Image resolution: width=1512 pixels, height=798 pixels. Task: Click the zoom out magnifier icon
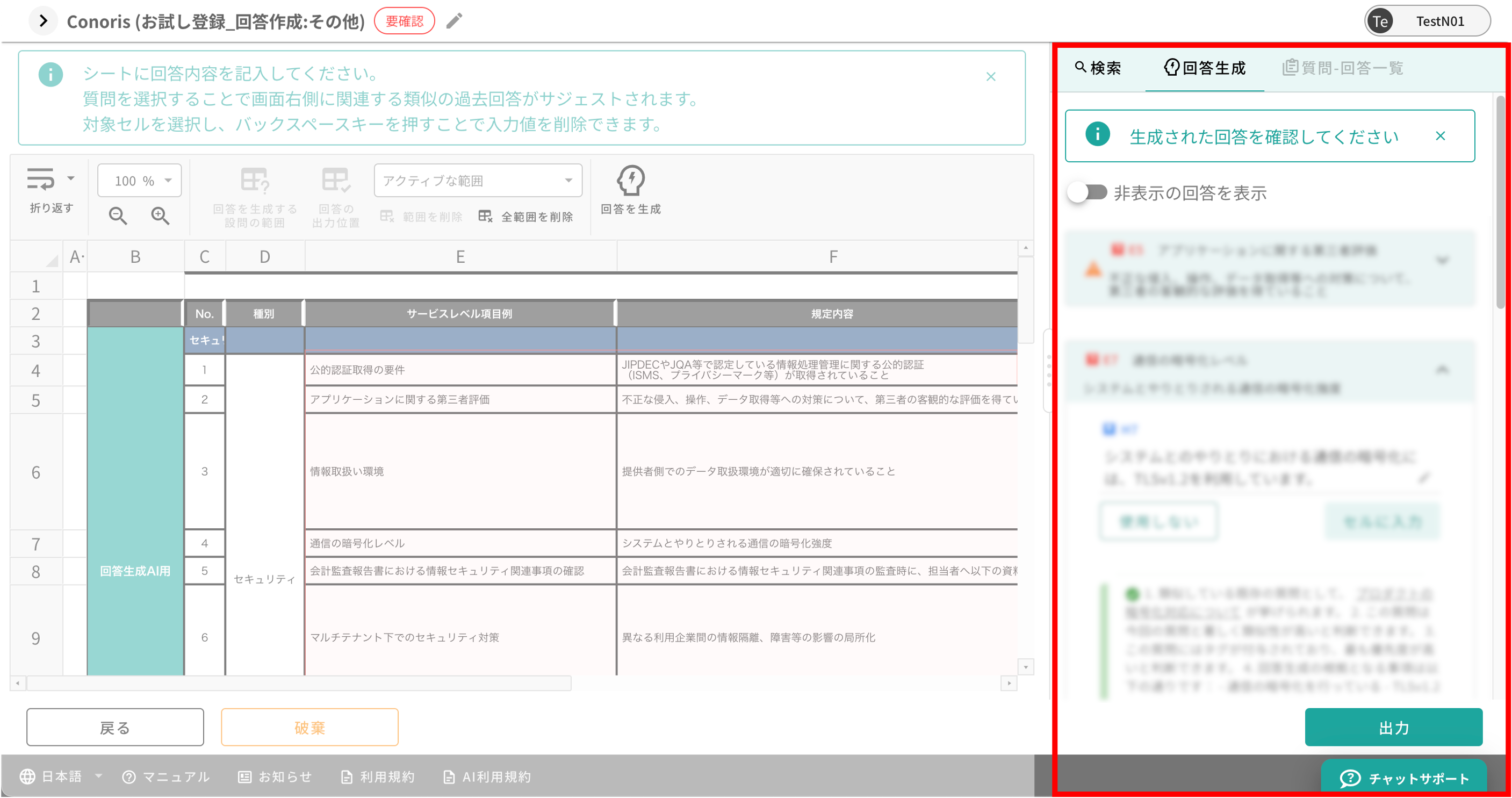coord(118,215)
